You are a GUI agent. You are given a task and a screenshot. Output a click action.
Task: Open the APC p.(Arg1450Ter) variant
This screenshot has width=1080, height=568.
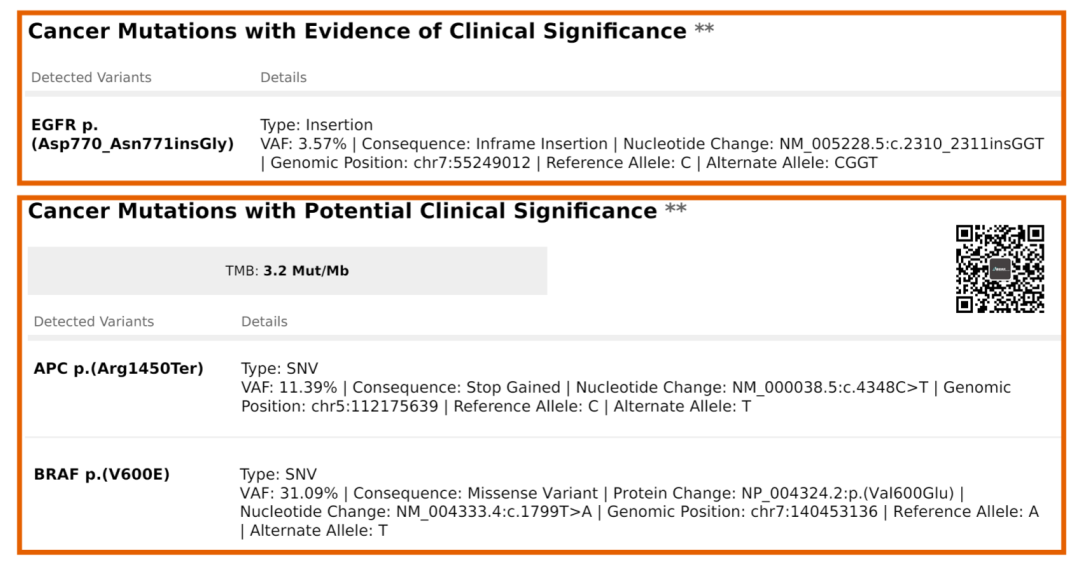click(118, 369)
